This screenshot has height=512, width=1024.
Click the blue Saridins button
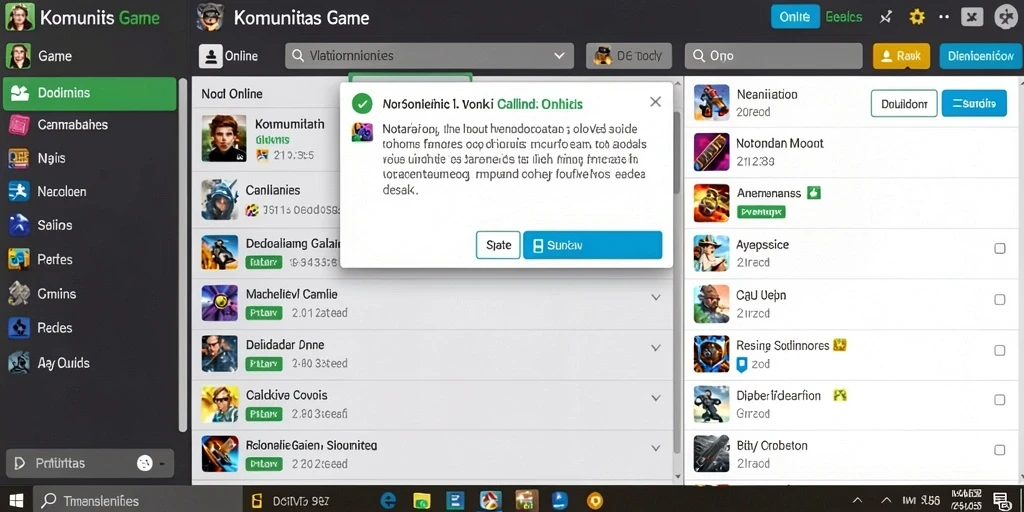pyautogui.click(x=974, y=103)
